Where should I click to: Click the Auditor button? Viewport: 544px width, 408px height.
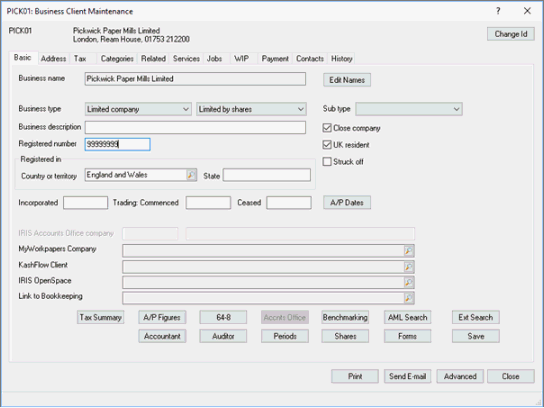(223, 336)
